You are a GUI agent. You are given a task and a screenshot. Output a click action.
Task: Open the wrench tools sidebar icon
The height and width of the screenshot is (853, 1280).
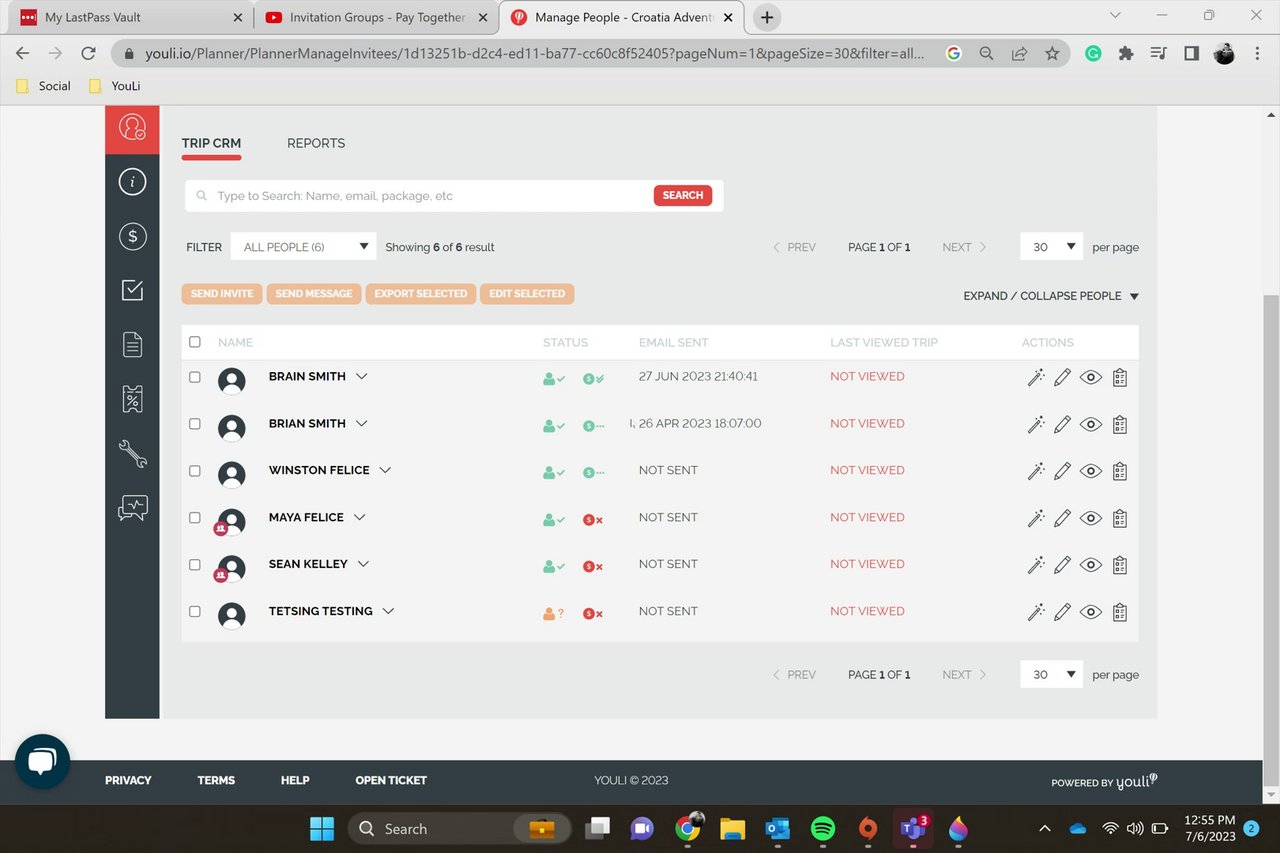(x=132, y=454)
